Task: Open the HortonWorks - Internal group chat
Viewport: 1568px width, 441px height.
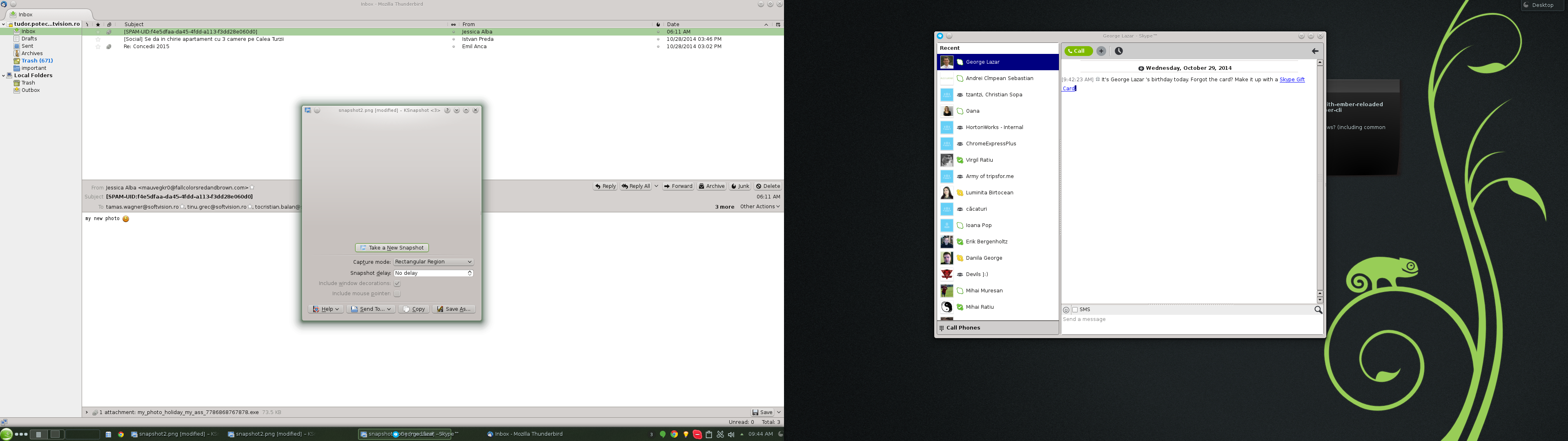Action: pyautogui.click(x=998, y=127)
